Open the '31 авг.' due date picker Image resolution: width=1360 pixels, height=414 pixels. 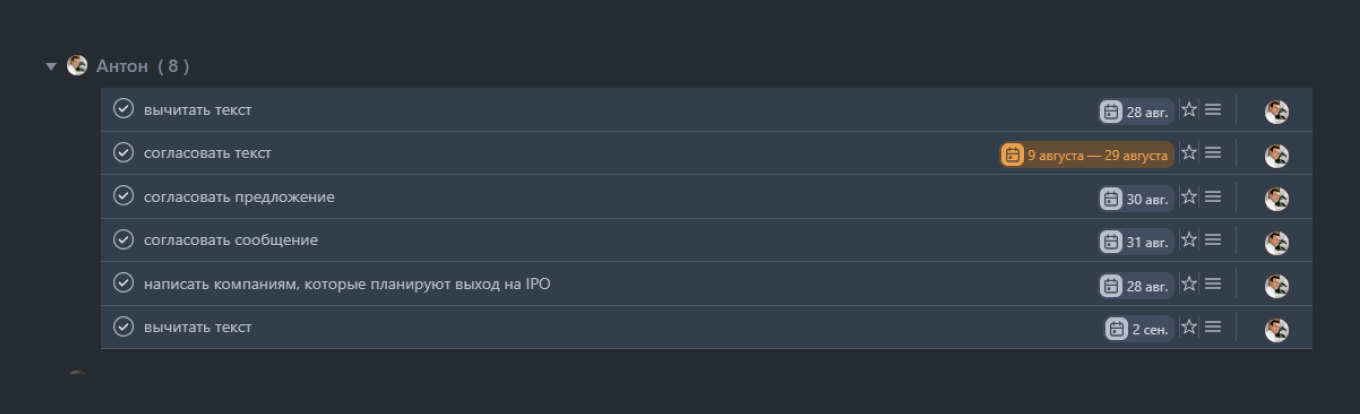click(1136, 242)
